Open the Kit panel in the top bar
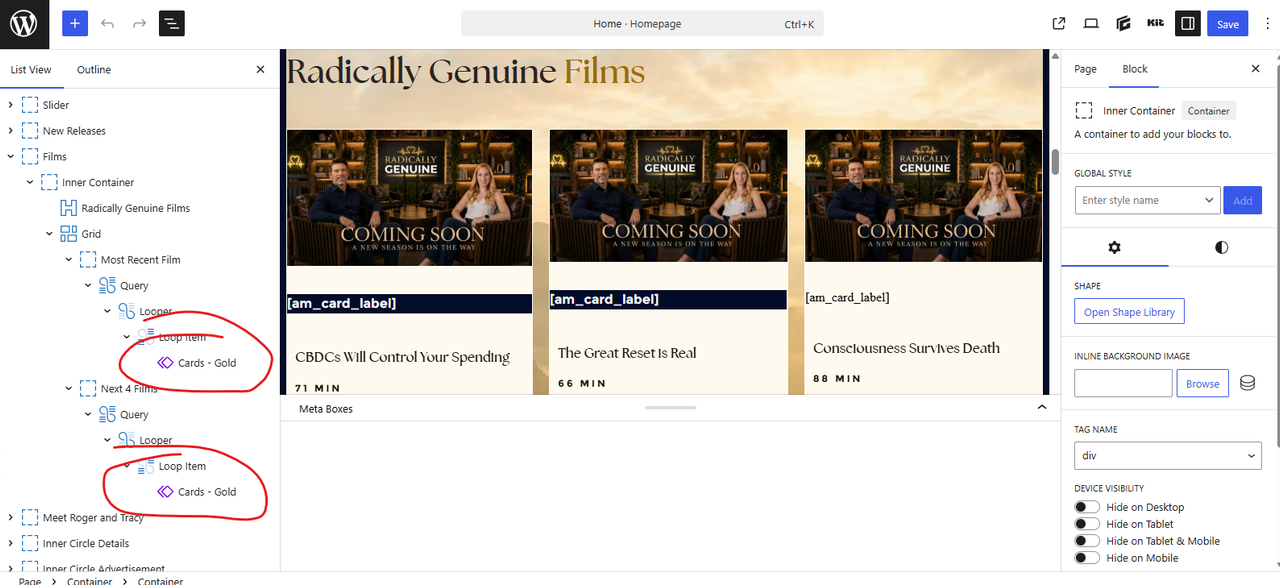Viewport: 1280px width, 585px height. (1155, 24)
